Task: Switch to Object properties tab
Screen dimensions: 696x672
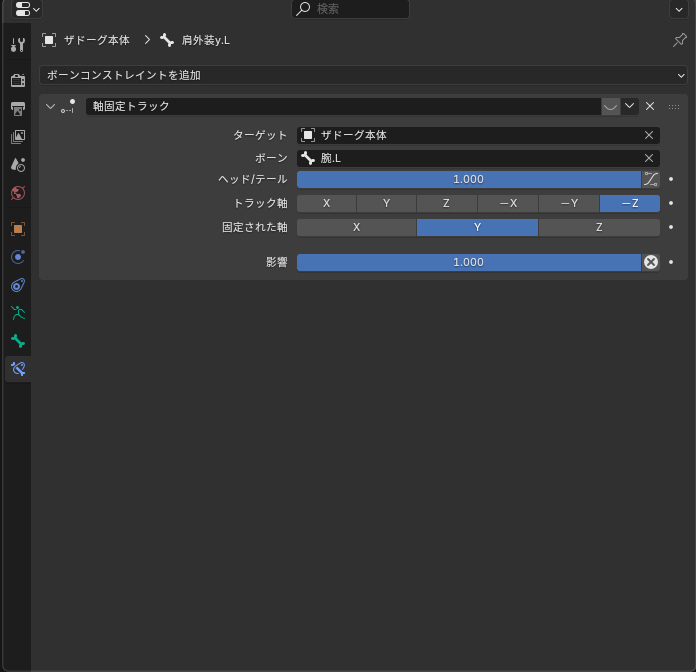Action: click(18, 228)
